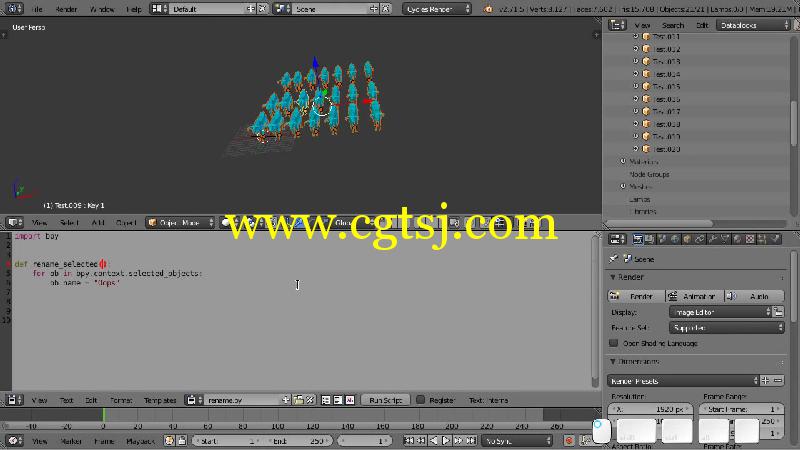Delete the current Scene with X icon
The width and height of the screenshot is (800, 450).
(x=386, y=9)
